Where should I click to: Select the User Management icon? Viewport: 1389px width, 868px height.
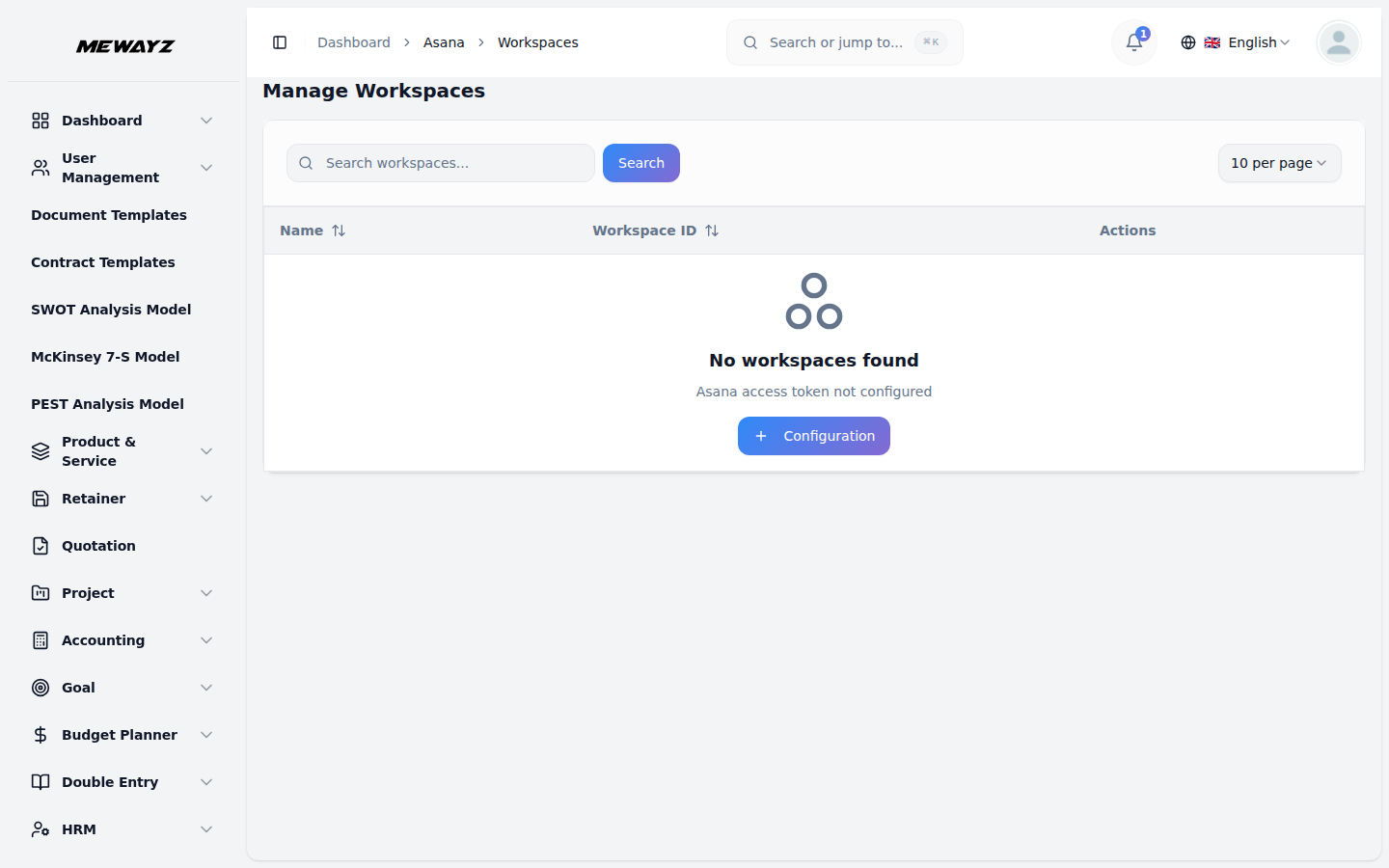40,167
